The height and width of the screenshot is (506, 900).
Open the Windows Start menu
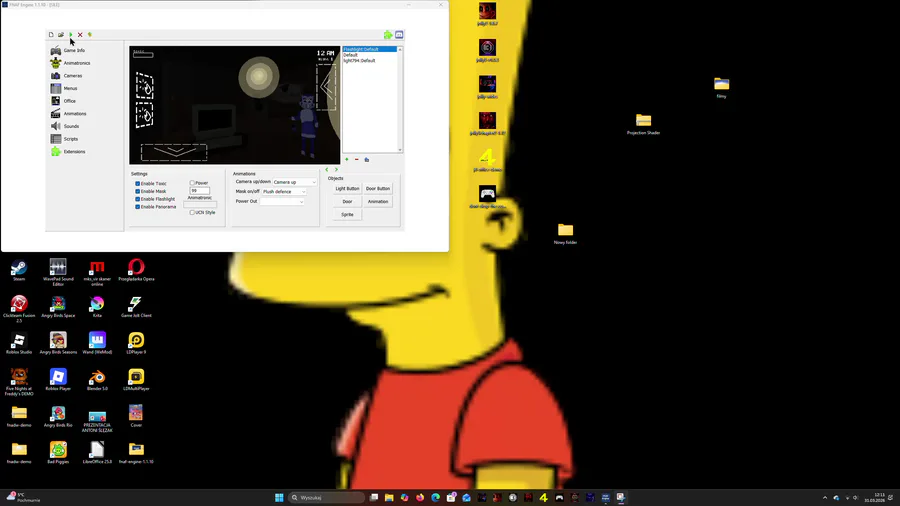pos(279,497)
